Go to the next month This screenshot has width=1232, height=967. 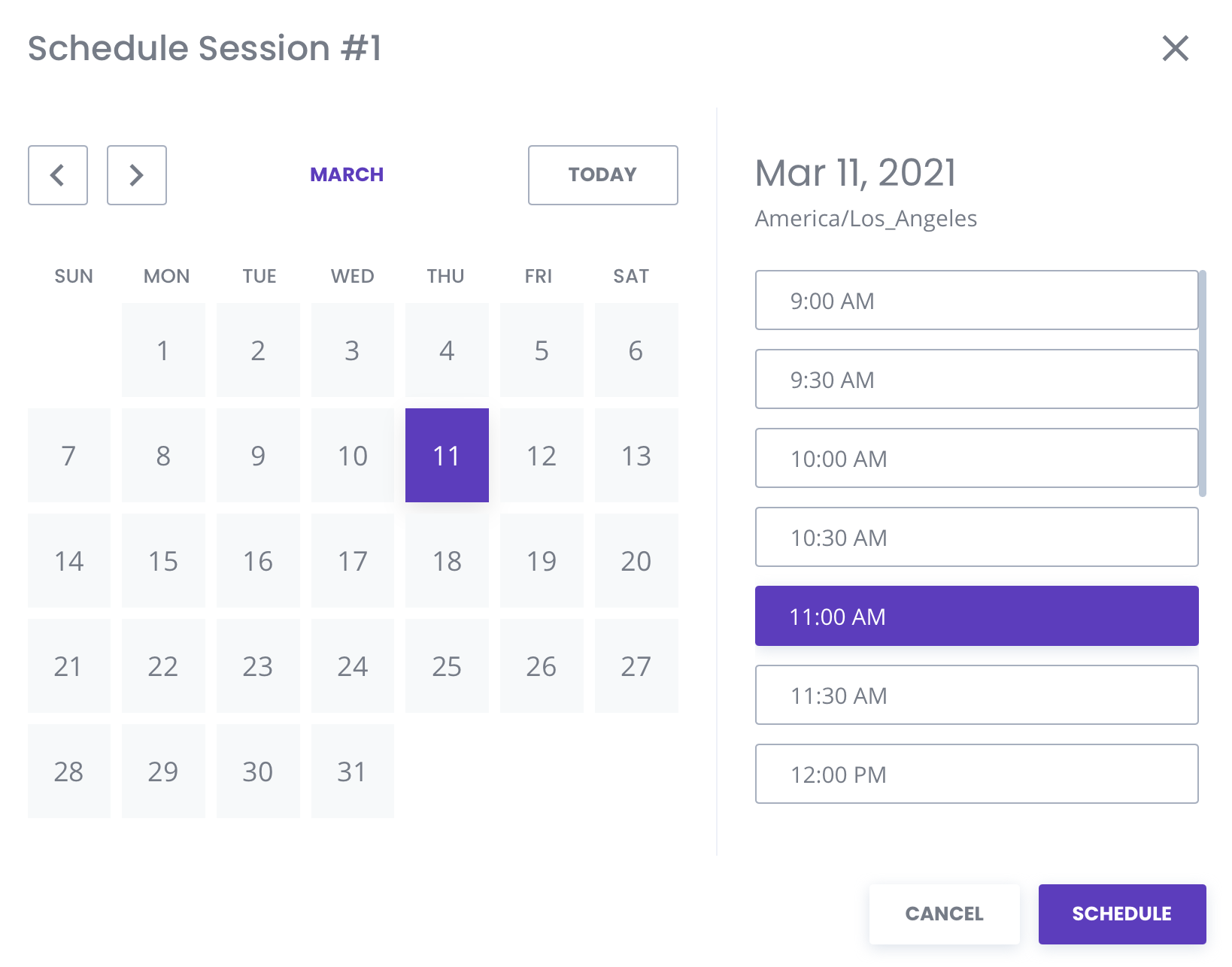tap(136, 175)
